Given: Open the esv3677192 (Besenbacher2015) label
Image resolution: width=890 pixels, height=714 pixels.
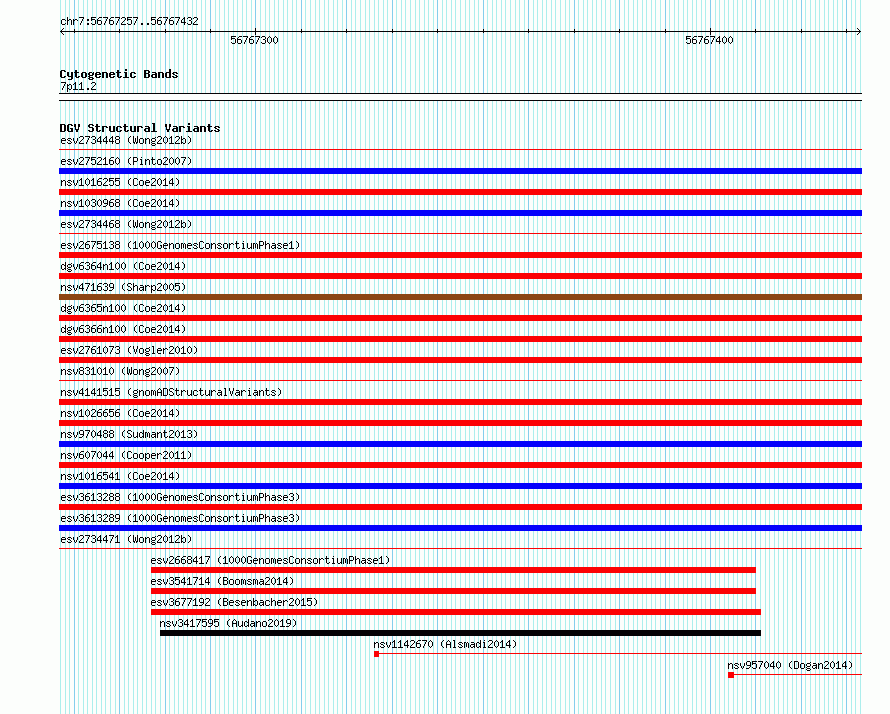Looking at the screenshot, I should click(234, 602).
